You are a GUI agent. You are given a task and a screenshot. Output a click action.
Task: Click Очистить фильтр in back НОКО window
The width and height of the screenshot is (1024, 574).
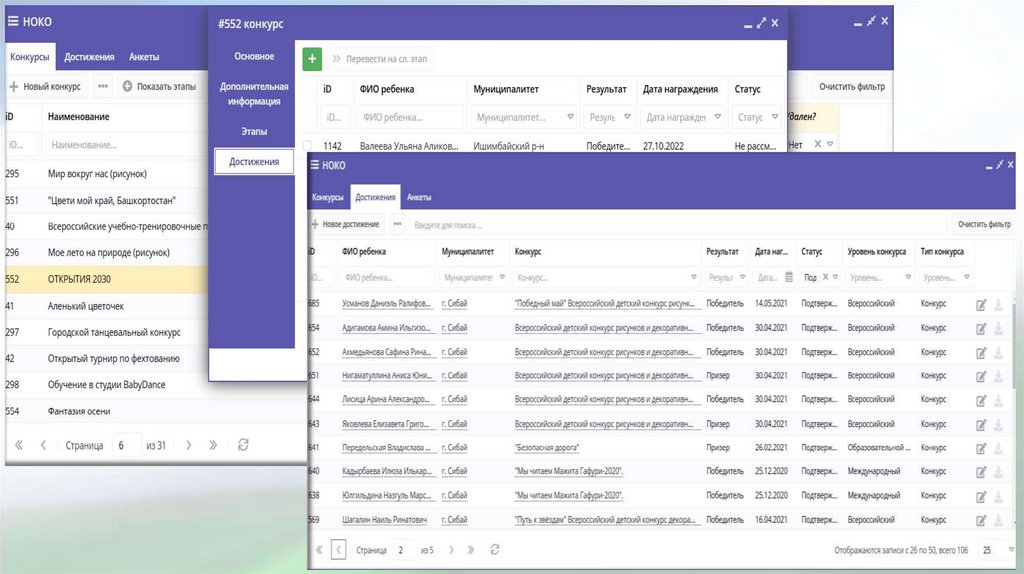click(x=852, y=86)
